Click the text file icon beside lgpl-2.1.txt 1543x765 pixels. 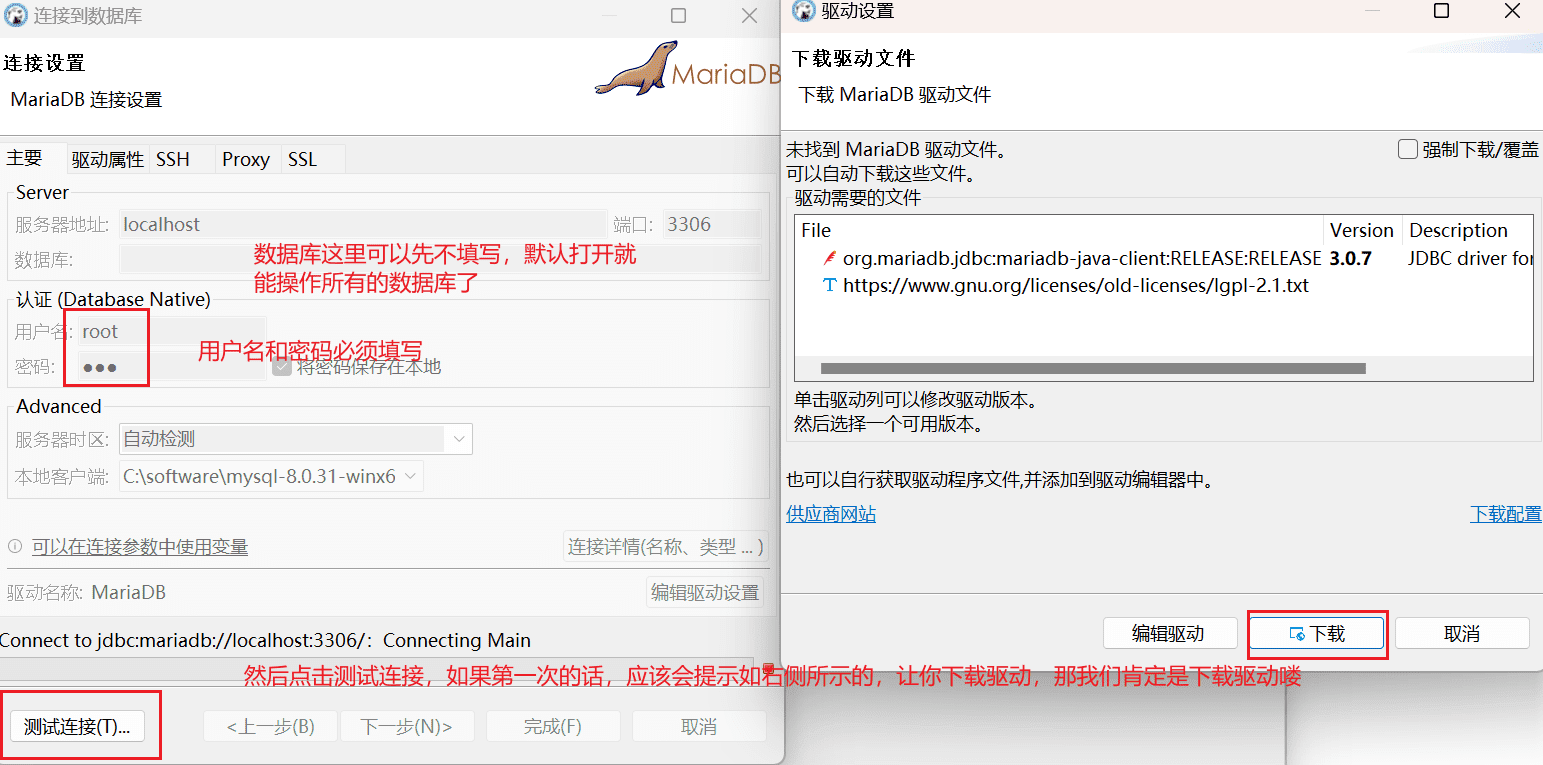(x=829, y=285)
